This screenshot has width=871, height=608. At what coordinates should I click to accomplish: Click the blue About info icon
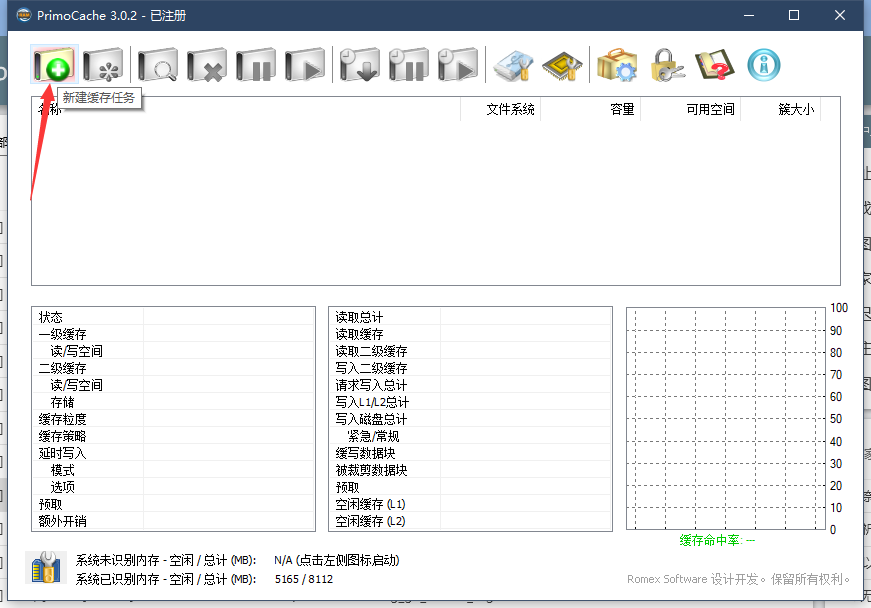pyautogui.click(x=764, y=66)
